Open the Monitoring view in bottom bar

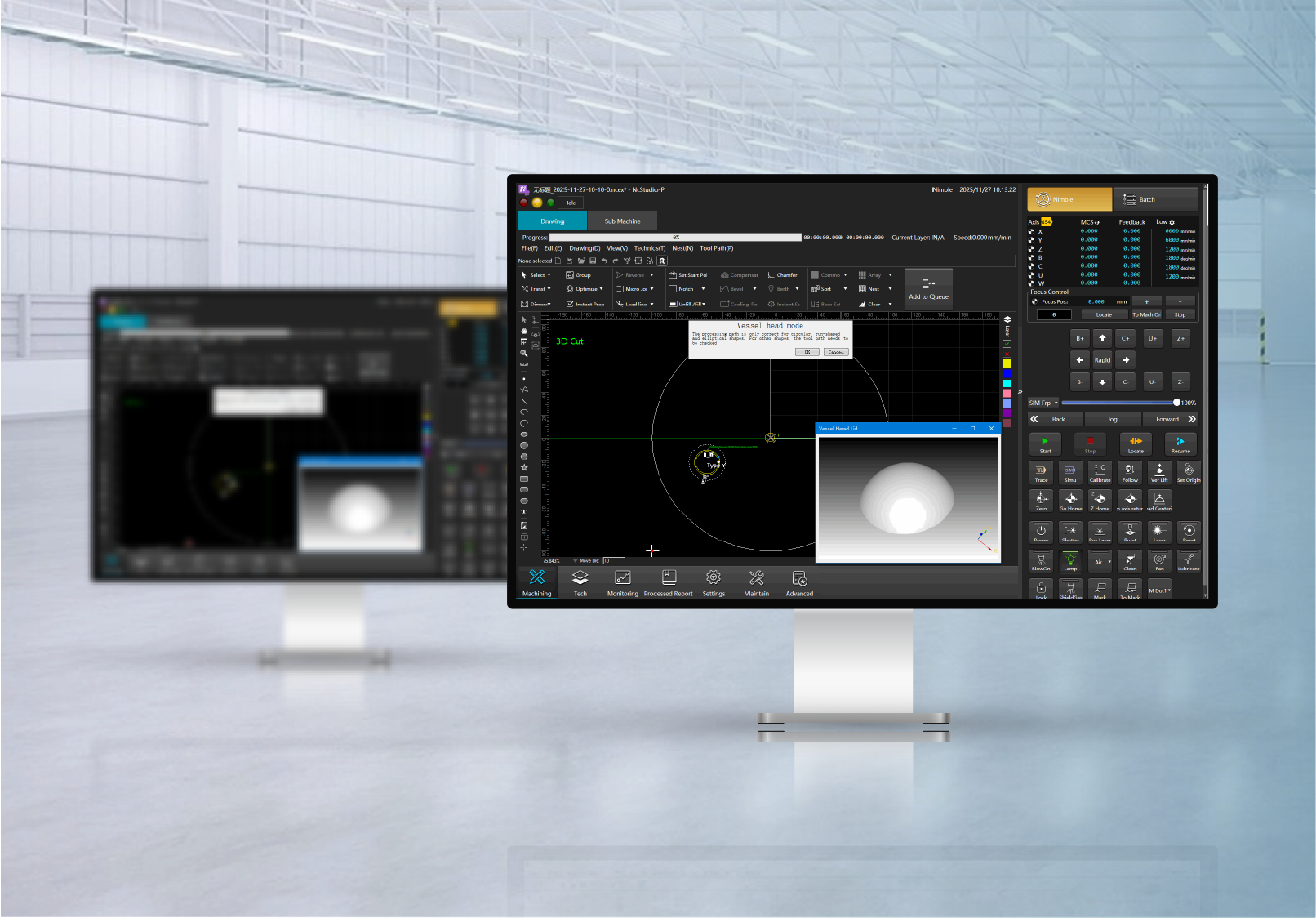point(622,583)
